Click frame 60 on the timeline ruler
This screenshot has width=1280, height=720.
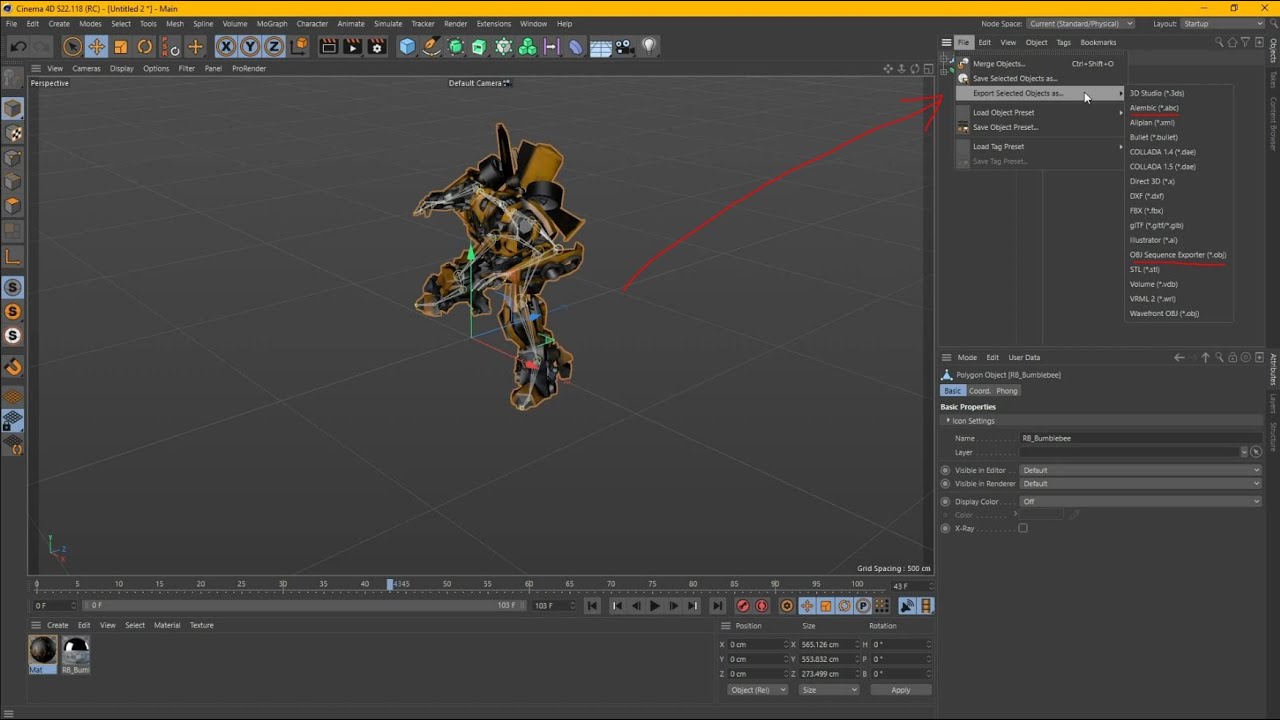pos(529,584)
